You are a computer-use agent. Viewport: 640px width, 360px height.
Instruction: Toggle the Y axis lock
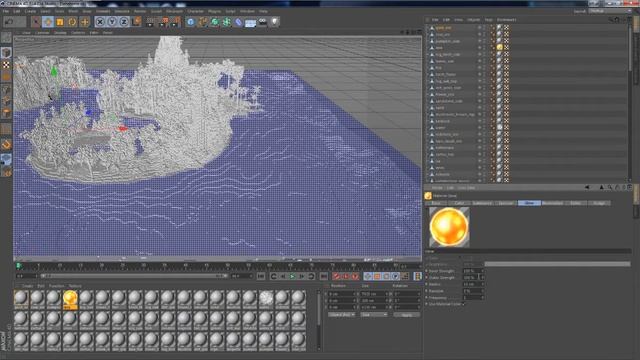112,22
